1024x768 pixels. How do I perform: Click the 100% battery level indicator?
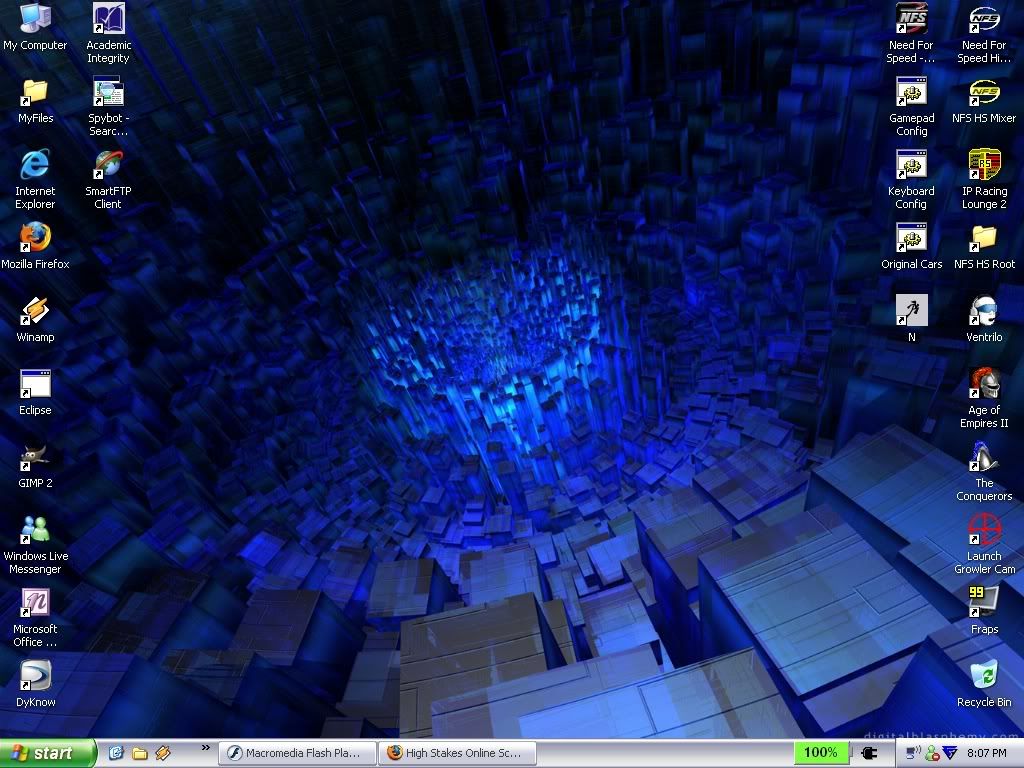click(x=821, y=752)
